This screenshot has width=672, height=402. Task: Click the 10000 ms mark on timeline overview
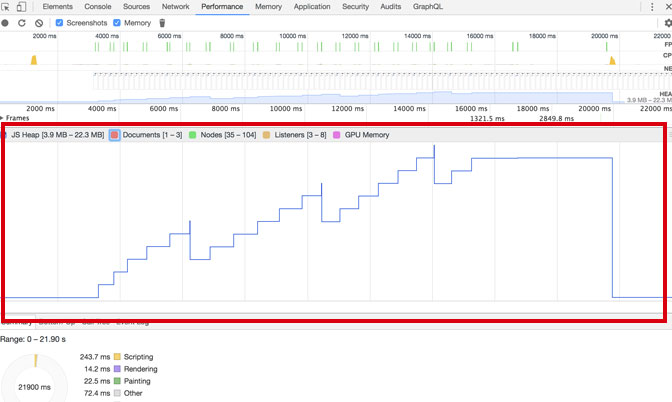(x=292, y=36)
